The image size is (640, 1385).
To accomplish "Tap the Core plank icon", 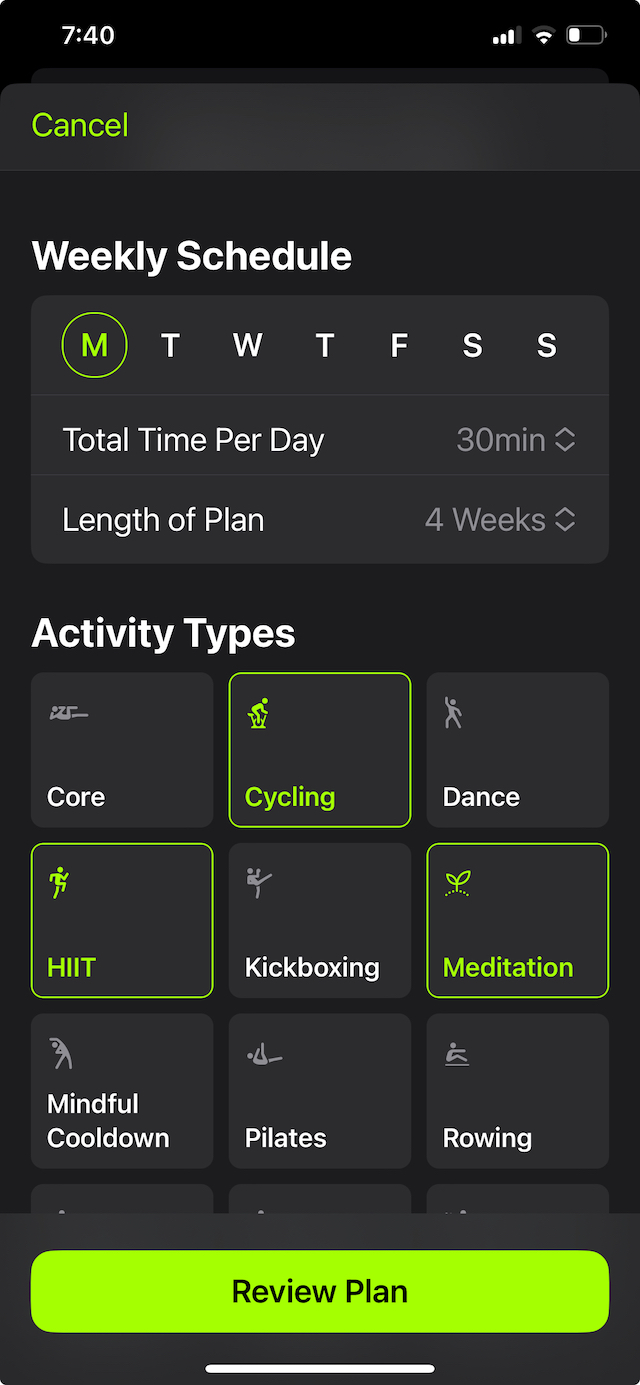I will coord(68,713).
